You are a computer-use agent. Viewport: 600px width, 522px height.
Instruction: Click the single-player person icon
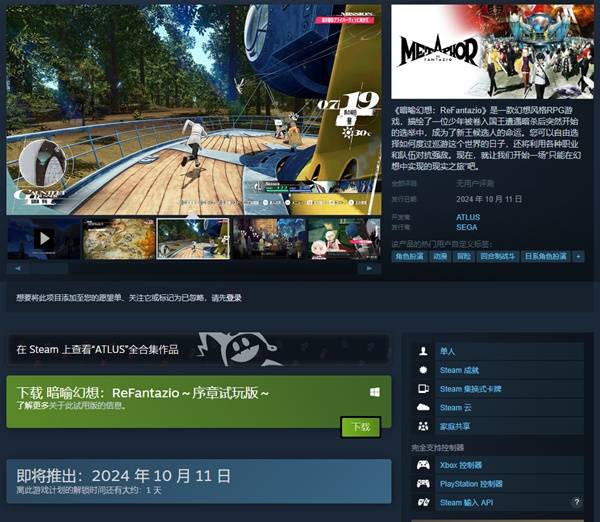(x=423, y=351)
